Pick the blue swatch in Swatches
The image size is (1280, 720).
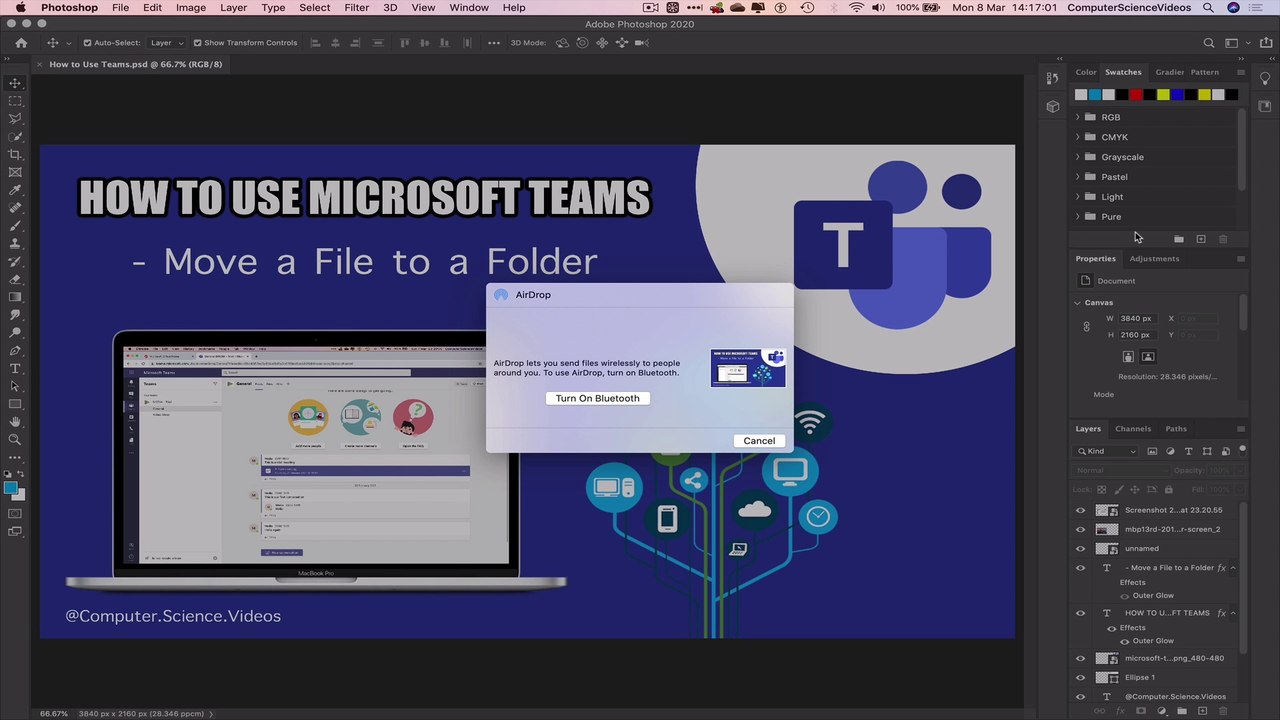click(1176, 95)
